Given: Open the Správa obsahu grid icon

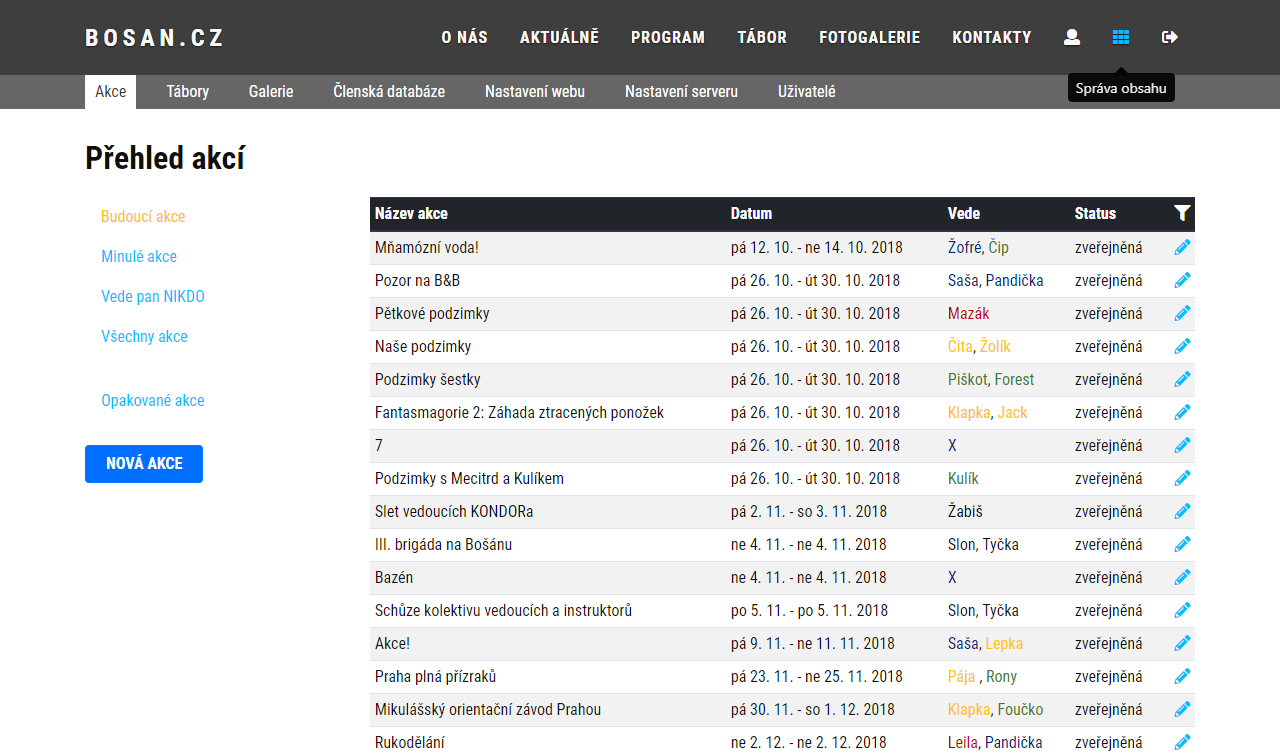Looking at the screenshot, I should tap(1121, 37).
